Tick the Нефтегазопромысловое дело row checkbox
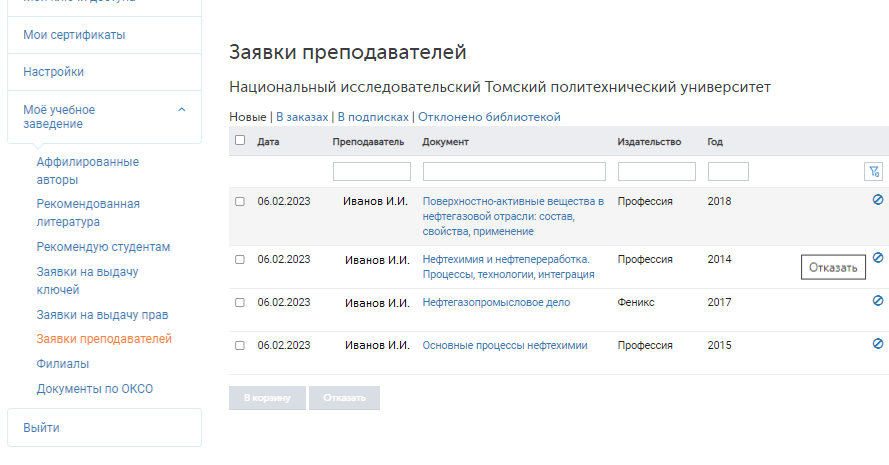Viewport: 889px width, 465px height. (240, 302)
